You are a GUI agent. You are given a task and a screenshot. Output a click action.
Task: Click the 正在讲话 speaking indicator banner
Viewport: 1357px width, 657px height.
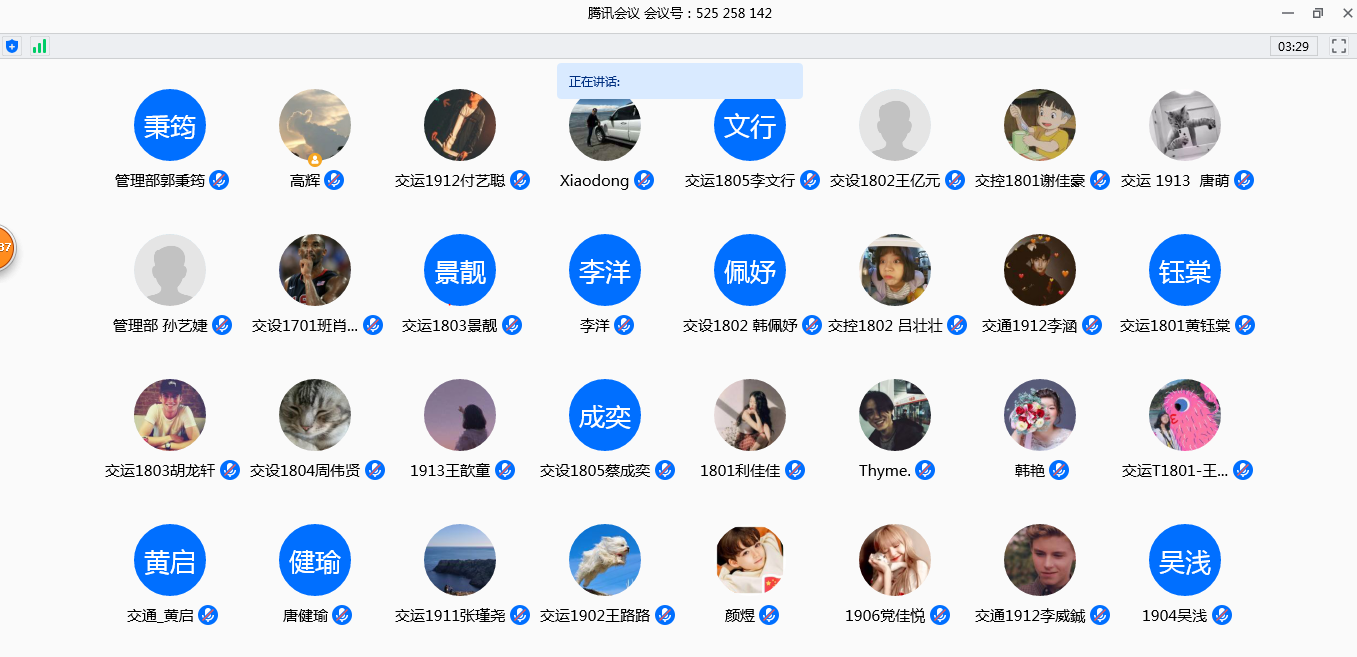tap(680, 81)
